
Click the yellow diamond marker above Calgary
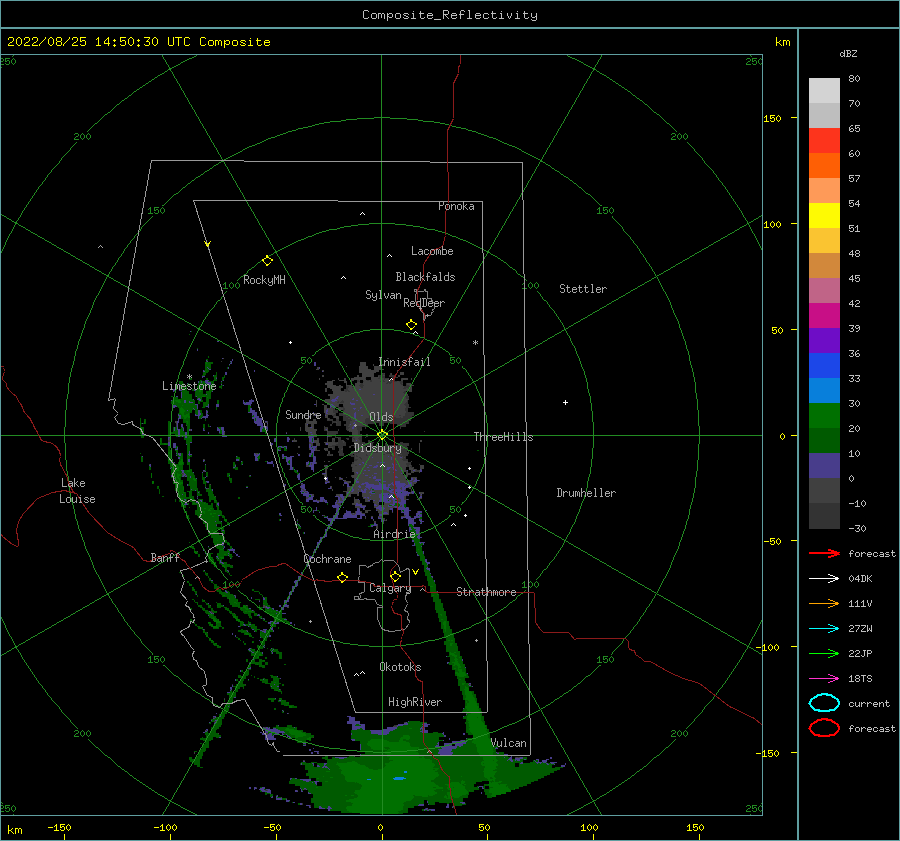point(395,576)
